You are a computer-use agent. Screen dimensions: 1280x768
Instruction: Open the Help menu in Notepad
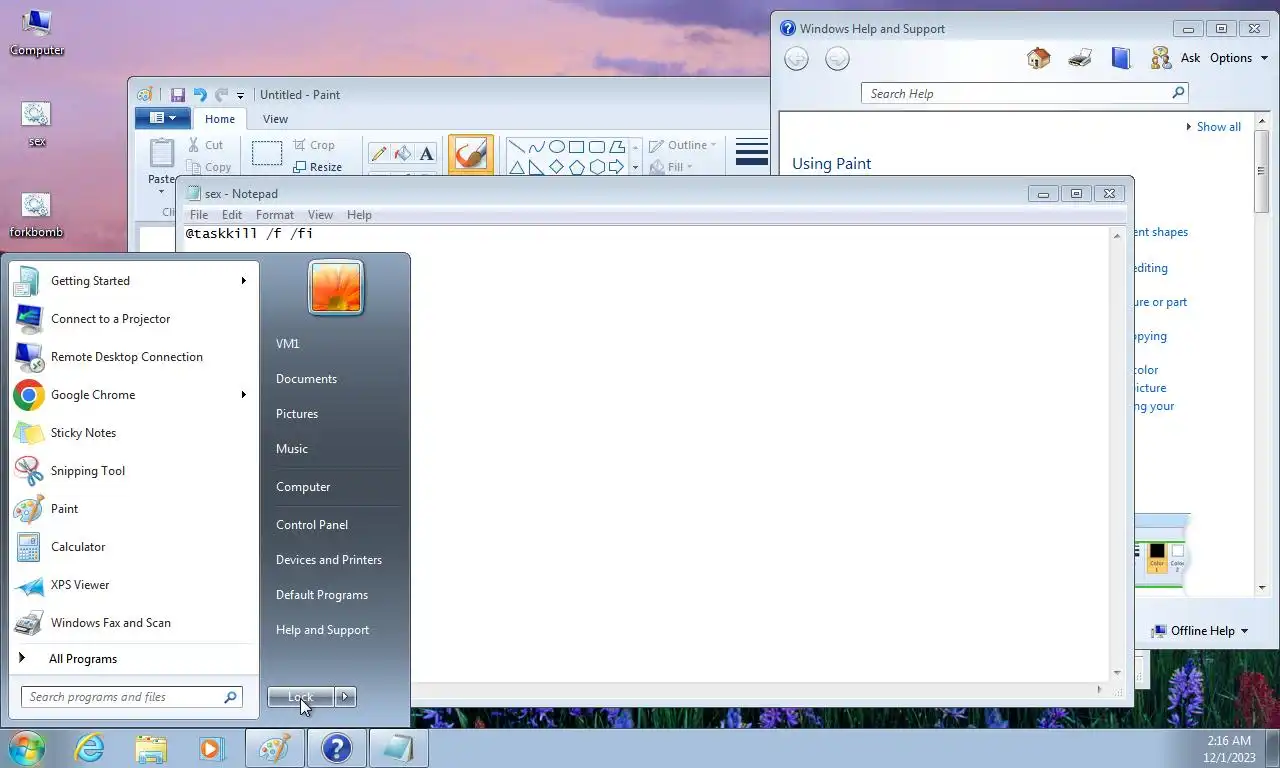(x=359, y=215)
